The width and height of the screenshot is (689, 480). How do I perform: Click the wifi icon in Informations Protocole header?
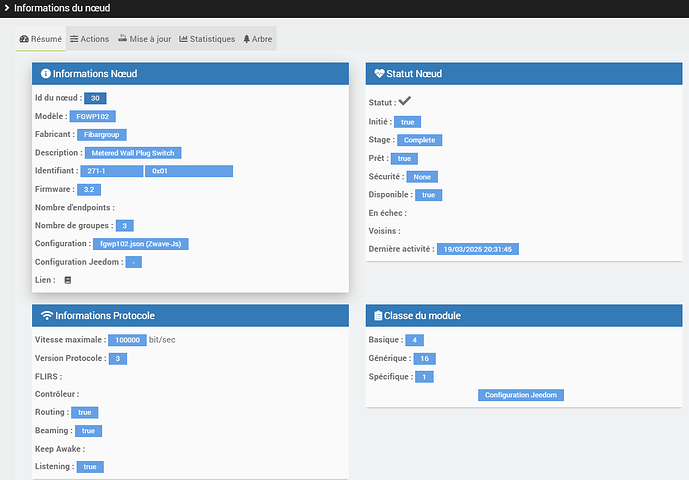(46, 316)
